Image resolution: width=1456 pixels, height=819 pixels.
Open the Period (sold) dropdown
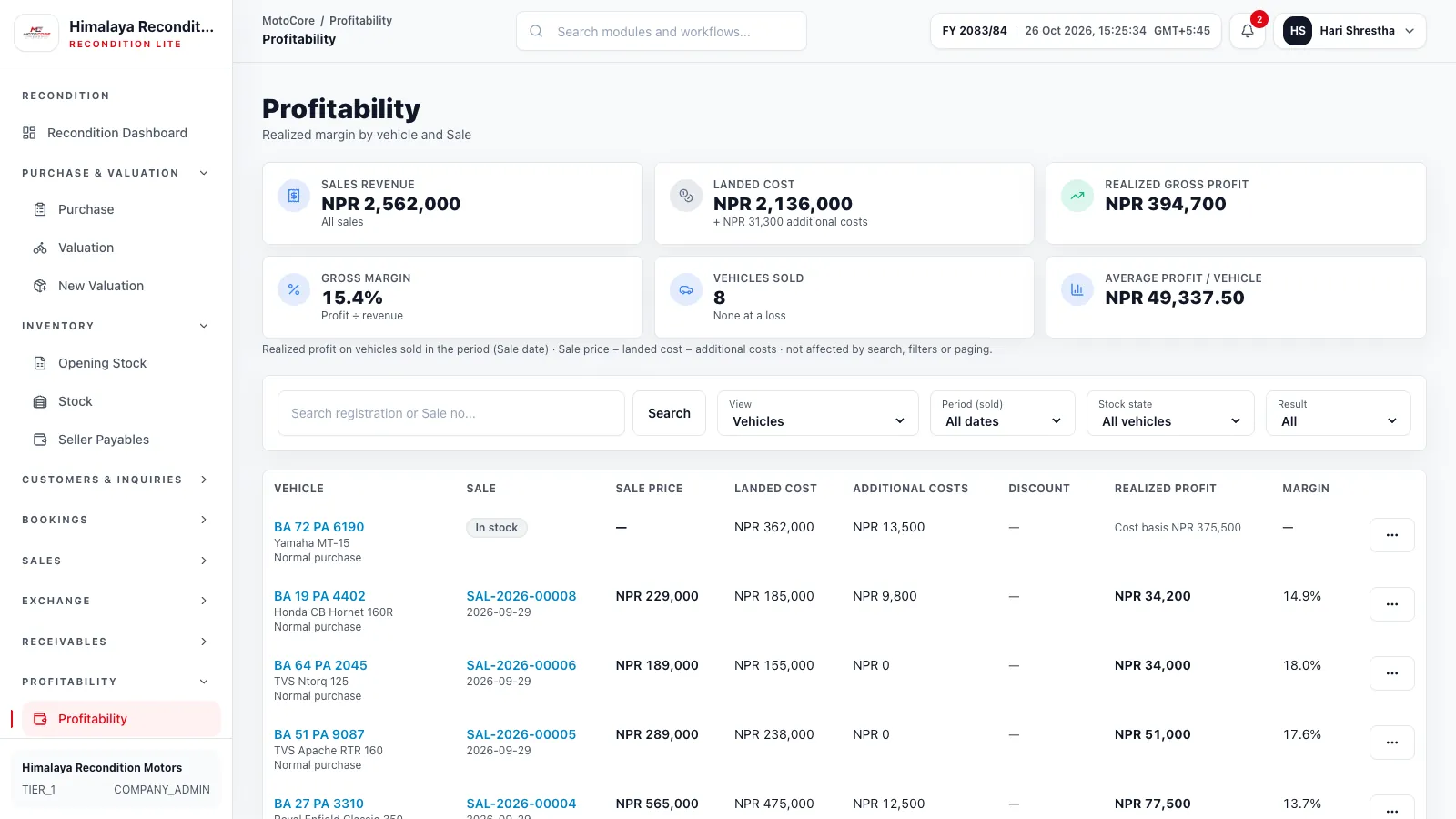point(1003,413)
